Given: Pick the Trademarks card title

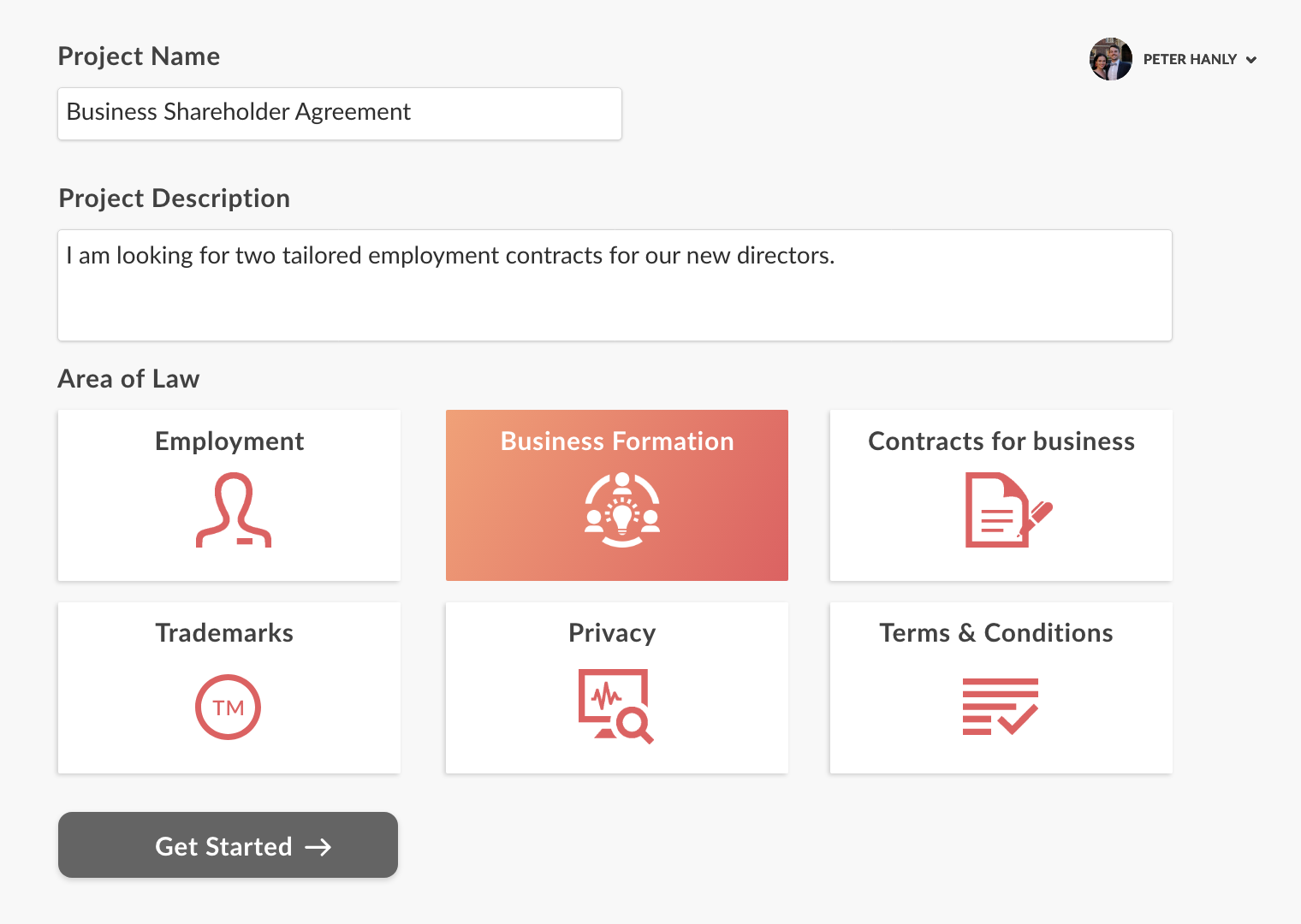Looking at the screenshot, I should [x=224, y=633].
